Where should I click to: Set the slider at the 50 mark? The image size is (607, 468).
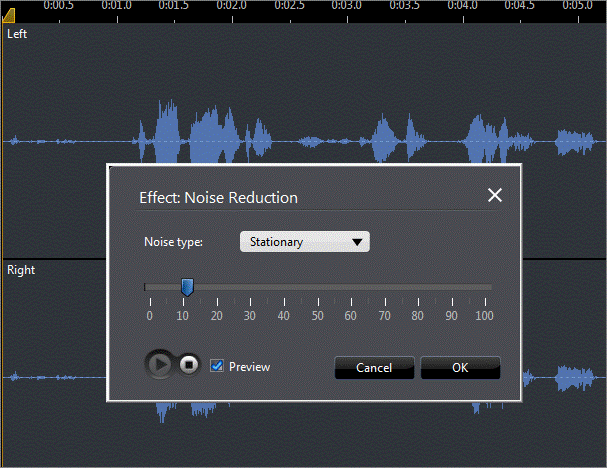click(318, 287)
